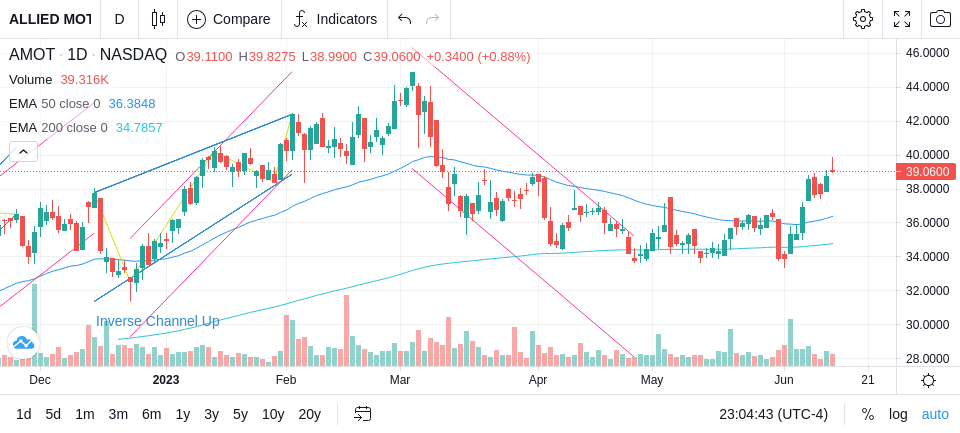Screen dimensions: 960x433
Task: Open the go-to-date calendar
Action: (362, 415)
